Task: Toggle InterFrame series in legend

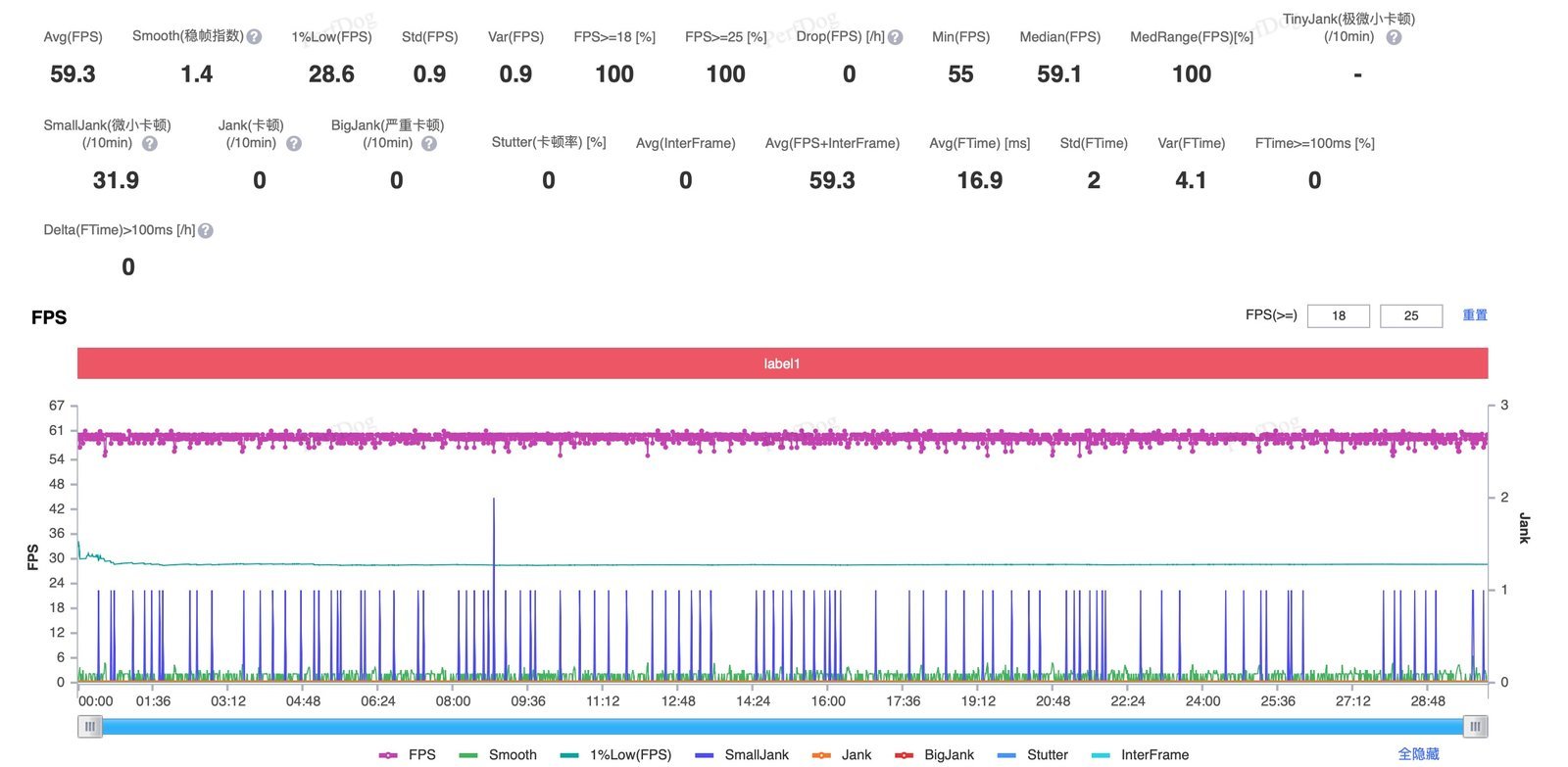Action: pos(1140,754)
